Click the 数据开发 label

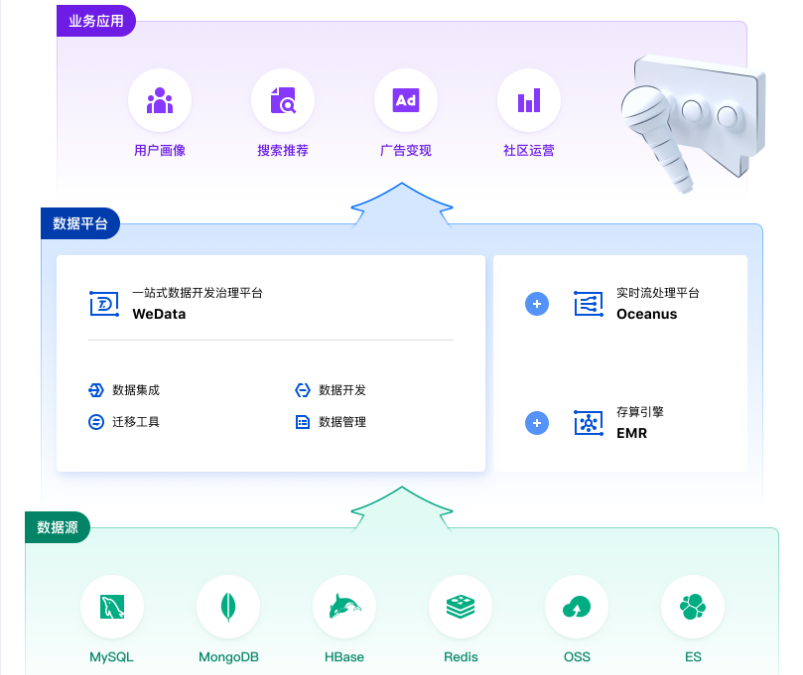pos(343,390)
